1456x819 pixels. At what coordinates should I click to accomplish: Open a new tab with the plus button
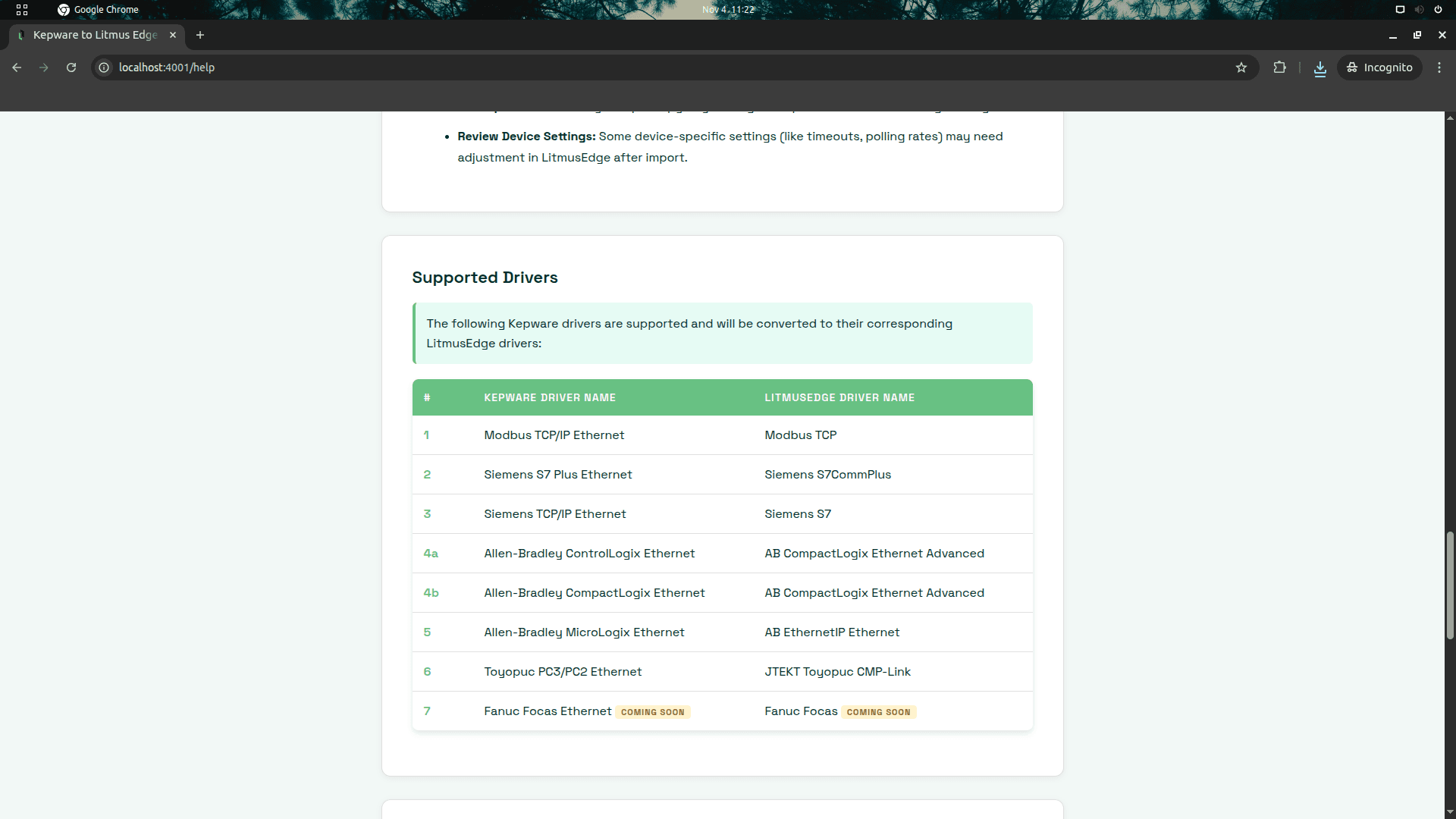(x=199, y=35)
